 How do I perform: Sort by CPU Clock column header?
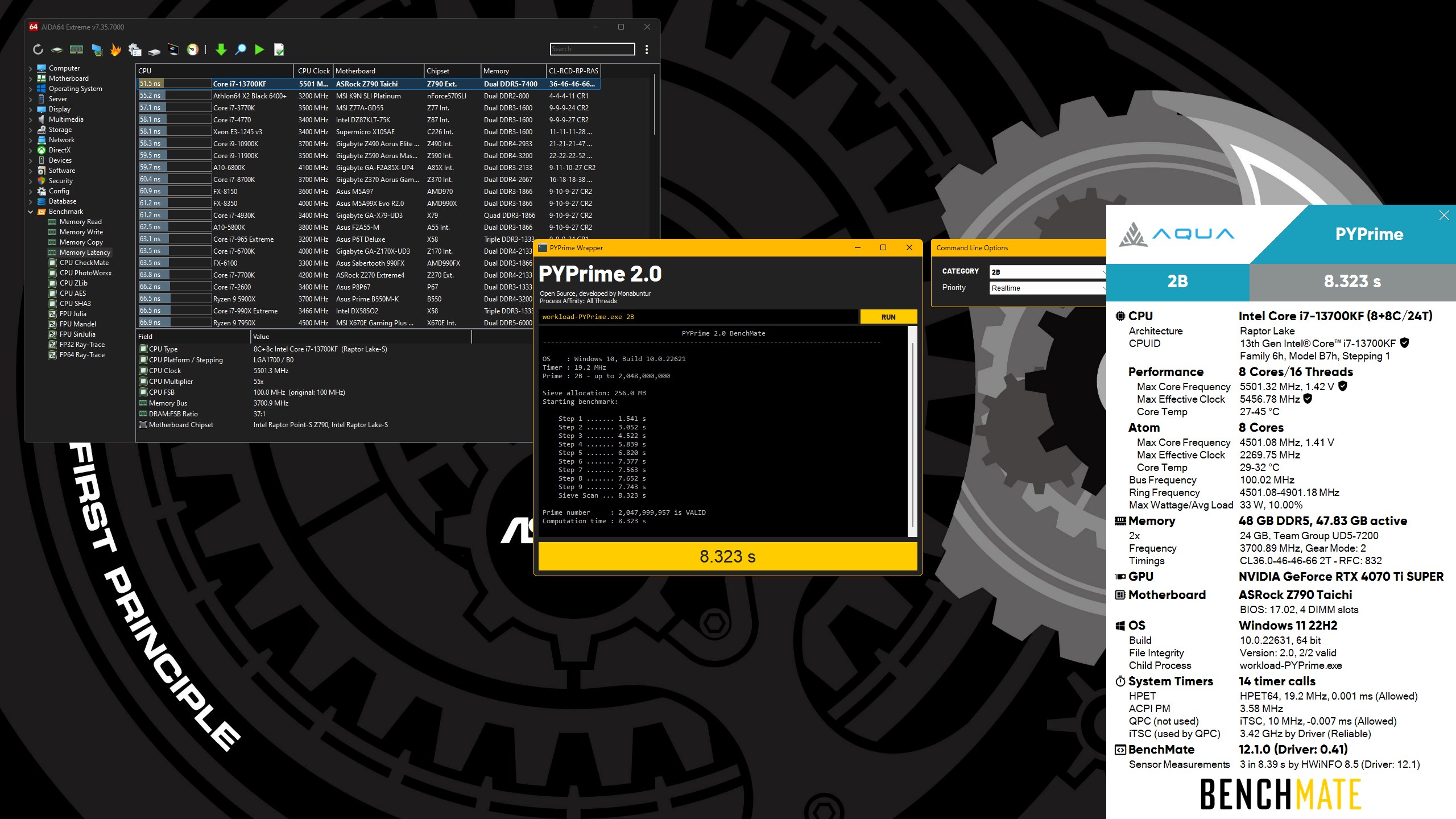(x=313, y=71)
